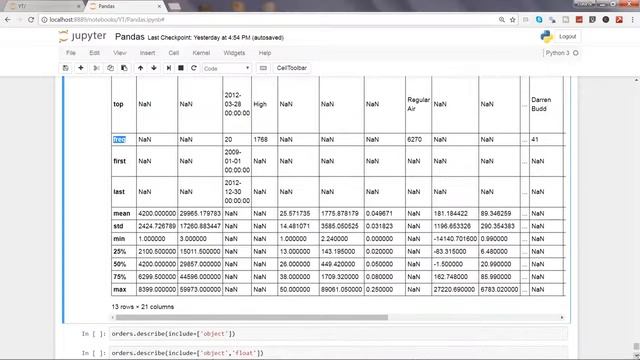The height and width of the screenshot is (360, 640).
Task: Click the dark round extension icon
Action: click(606, 20)
